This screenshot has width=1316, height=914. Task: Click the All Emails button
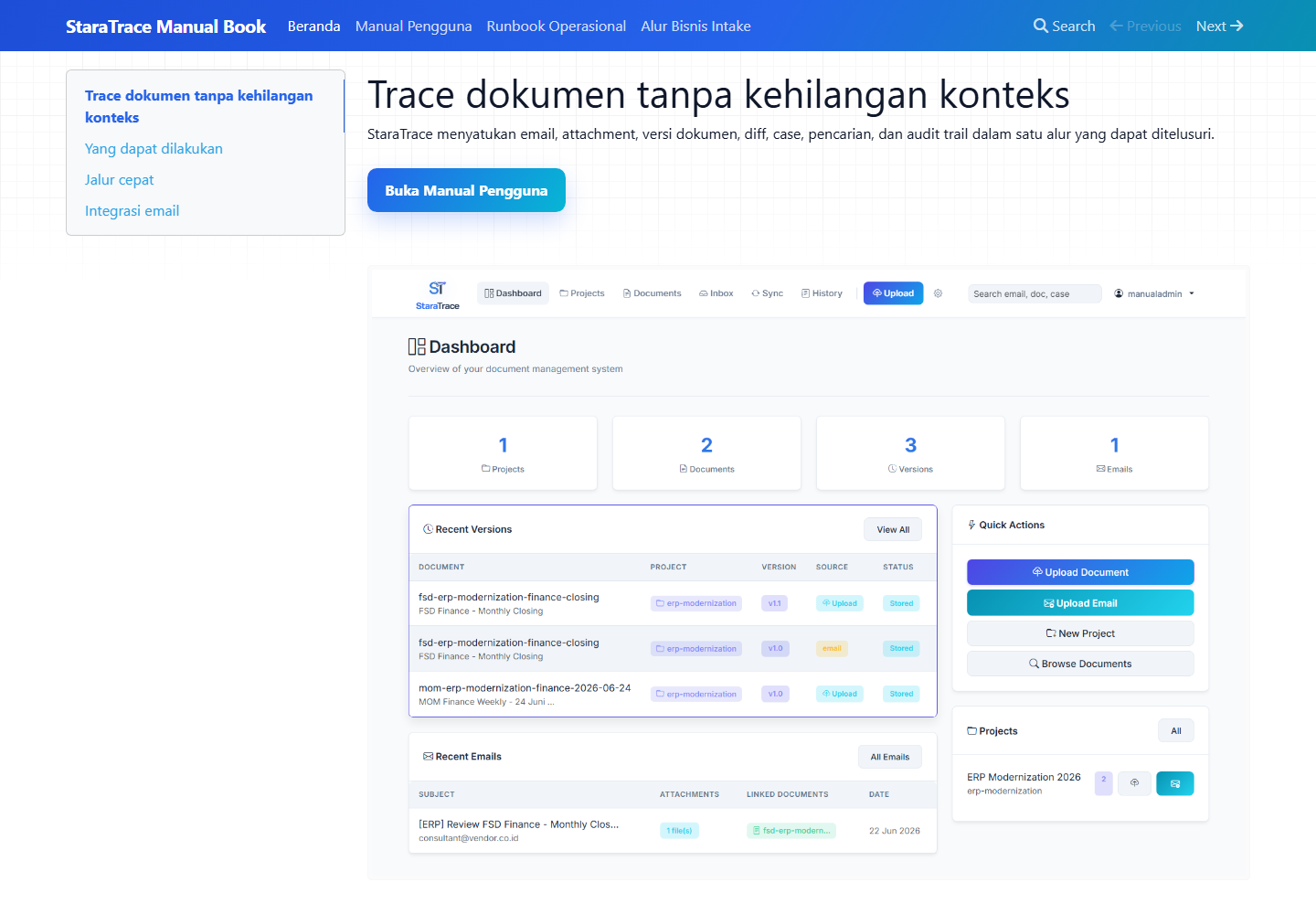point(889,757)
